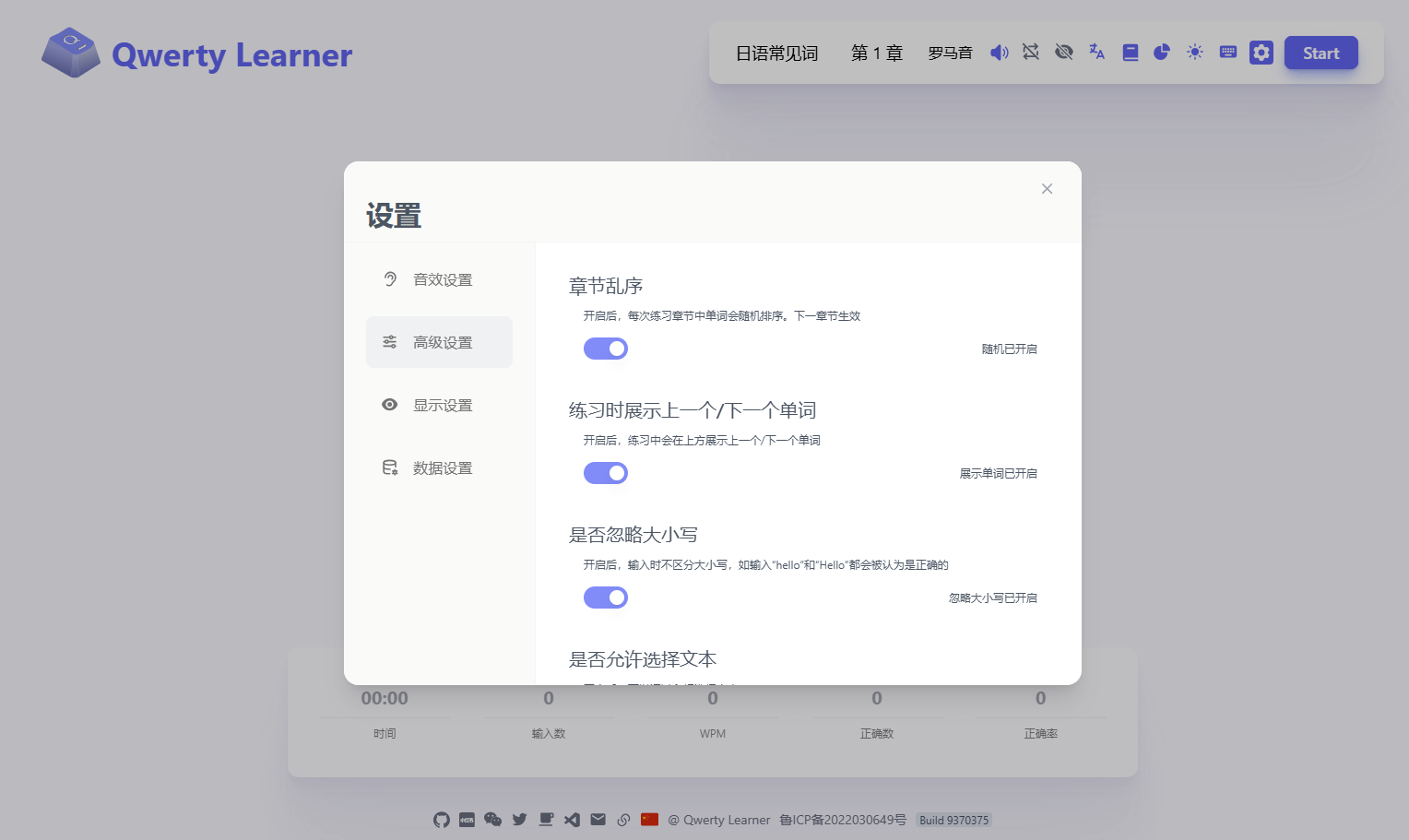Disable the 是否忽略大小写 switch

[606, 597]
